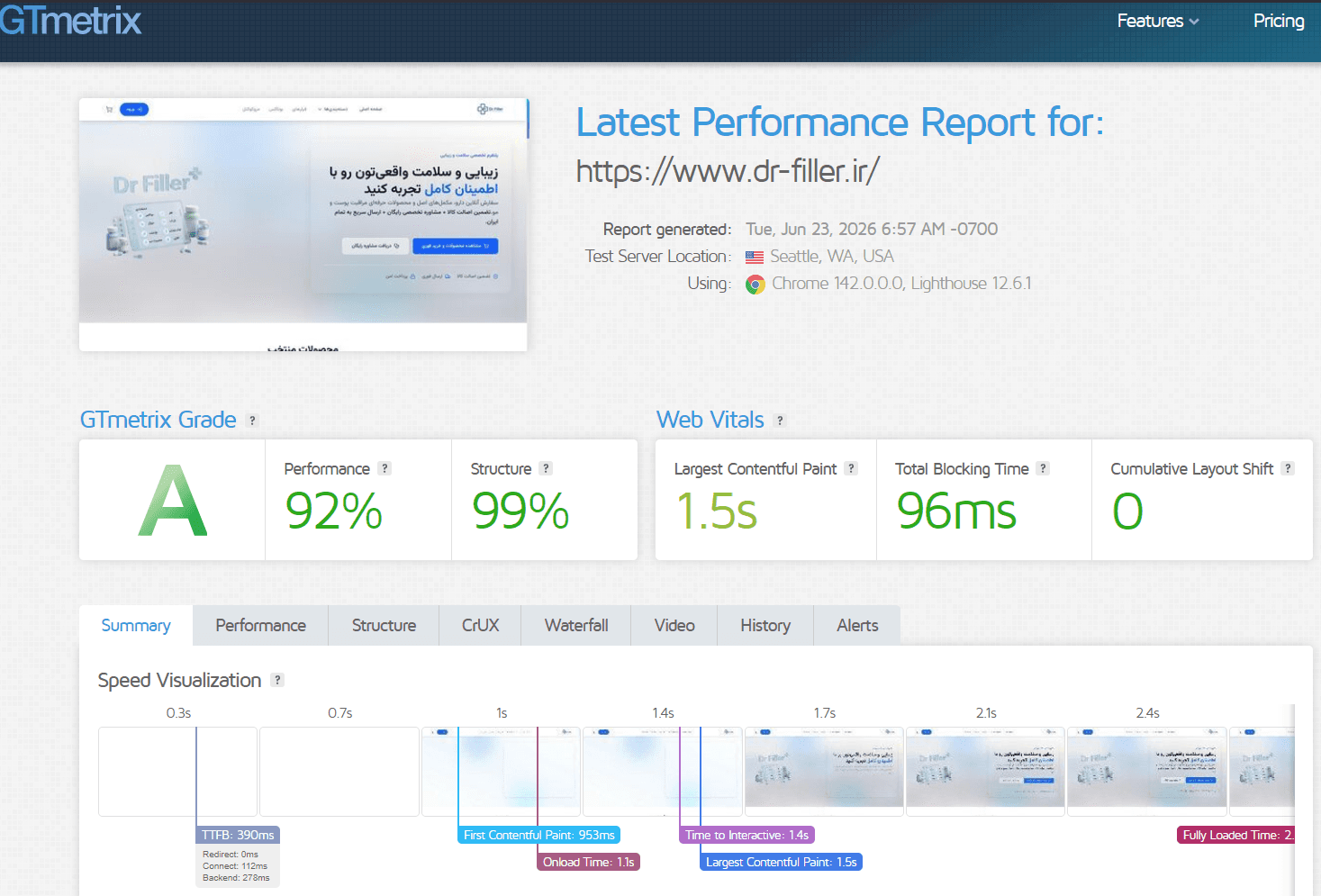The width and height of the screenshot is (1321, 896).
Task: Open help icon next to Structure score
Action: pos(546,468)
